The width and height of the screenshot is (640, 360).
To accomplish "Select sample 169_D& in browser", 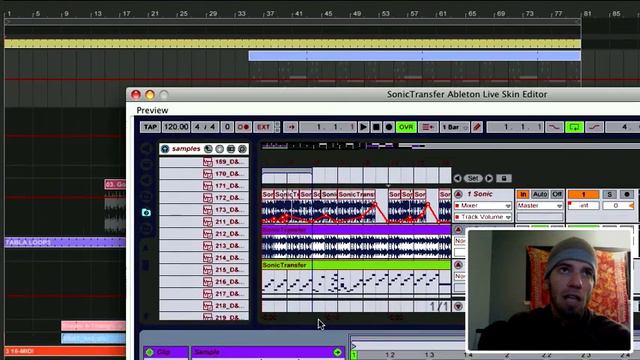I will pos(204,162).
